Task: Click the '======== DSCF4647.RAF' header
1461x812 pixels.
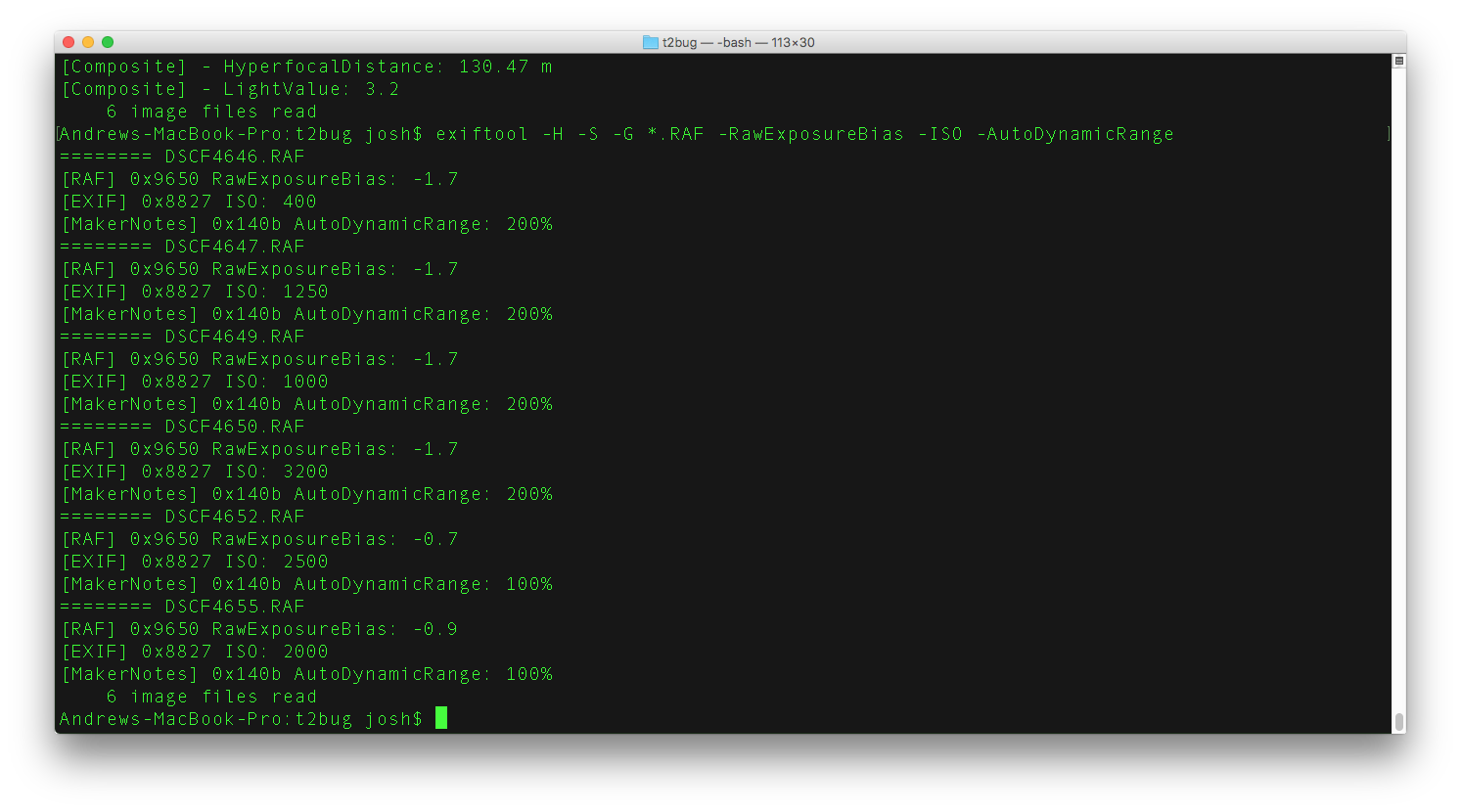Action: pyautogui.click(x=182, y=247)
